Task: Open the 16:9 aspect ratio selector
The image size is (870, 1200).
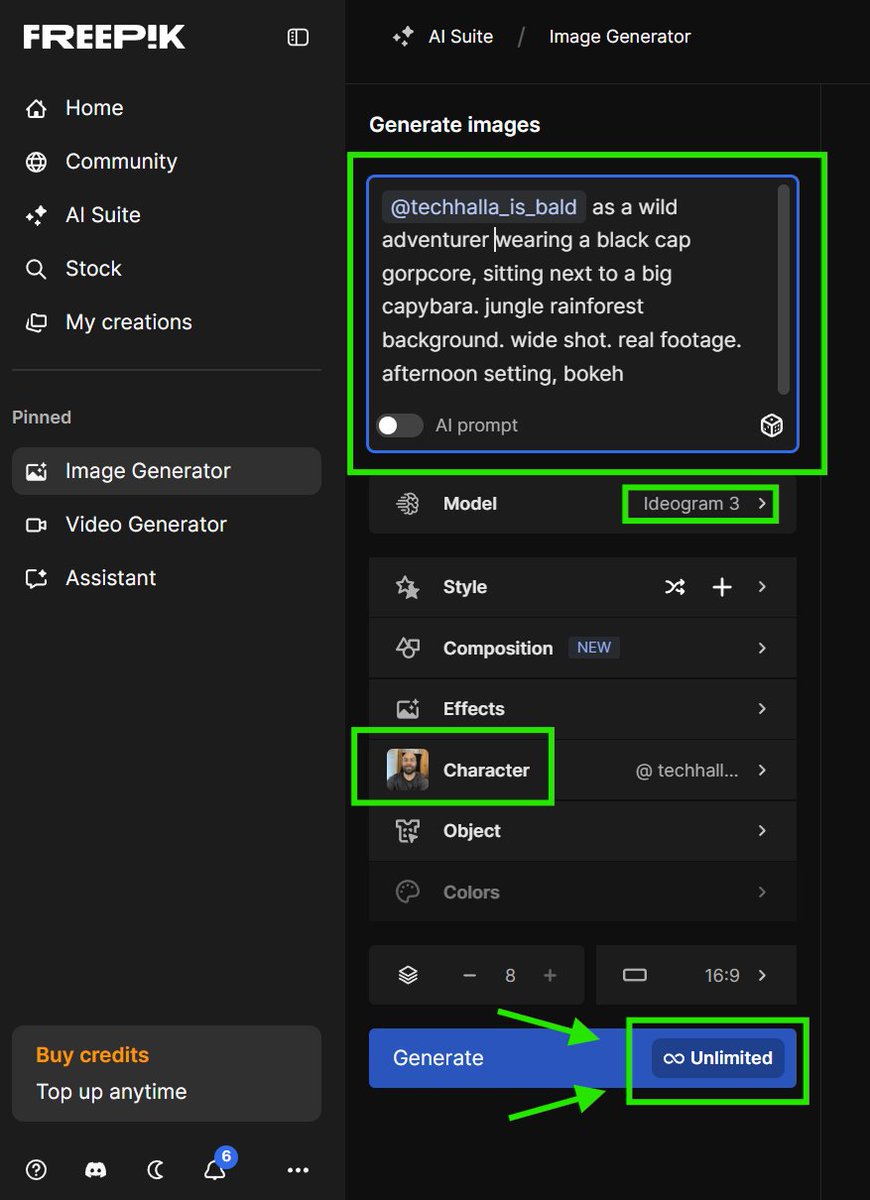Action: click(696, 975)
